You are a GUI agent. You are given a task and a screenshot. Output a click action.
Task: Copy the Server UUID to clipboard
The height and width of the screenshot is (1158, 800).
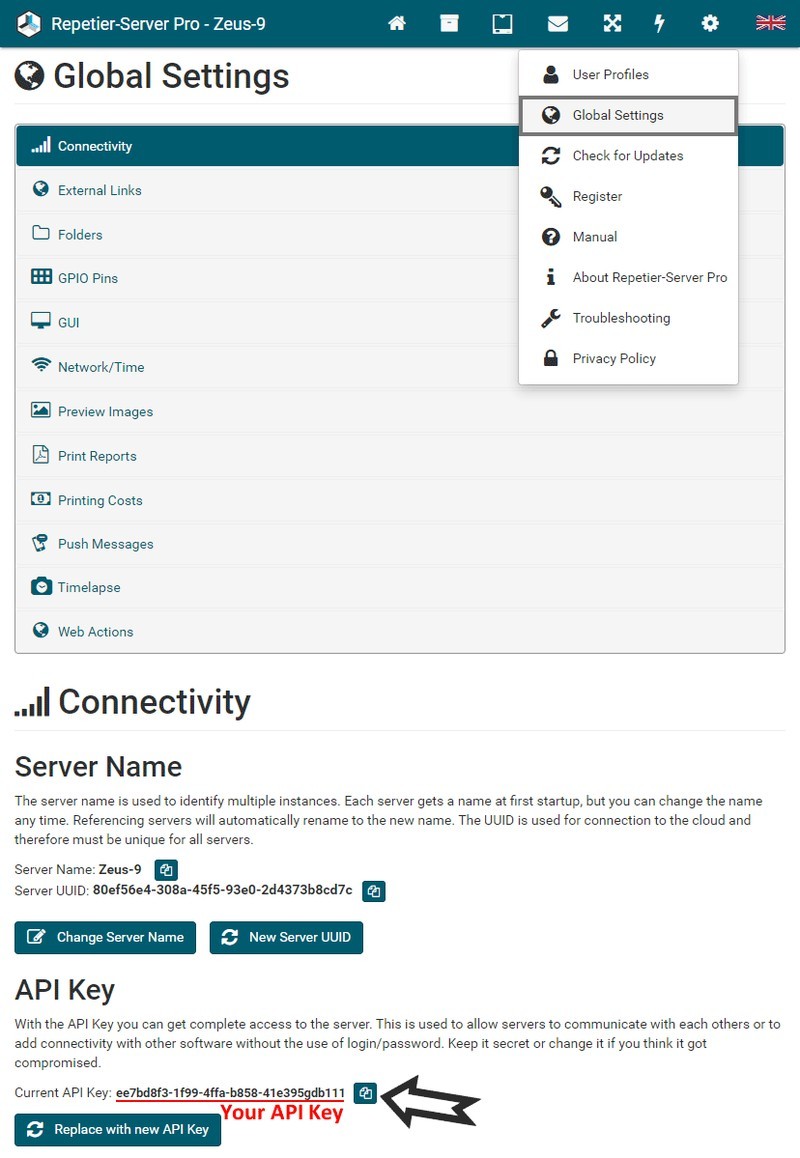373,890
